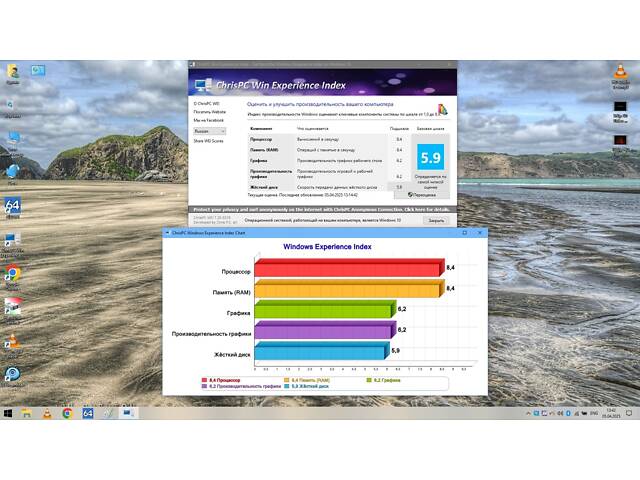Open the notification center icon
Image resolution: width=640 pixels, height=480 pixels.
point(629,413)
